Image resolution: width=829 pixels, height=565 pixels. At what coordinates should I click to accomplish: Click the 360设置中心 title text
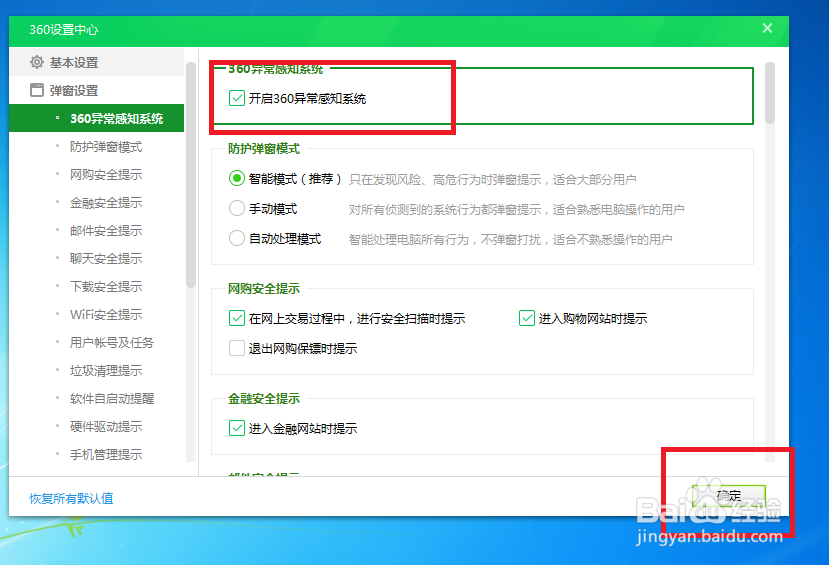[63, 30]
